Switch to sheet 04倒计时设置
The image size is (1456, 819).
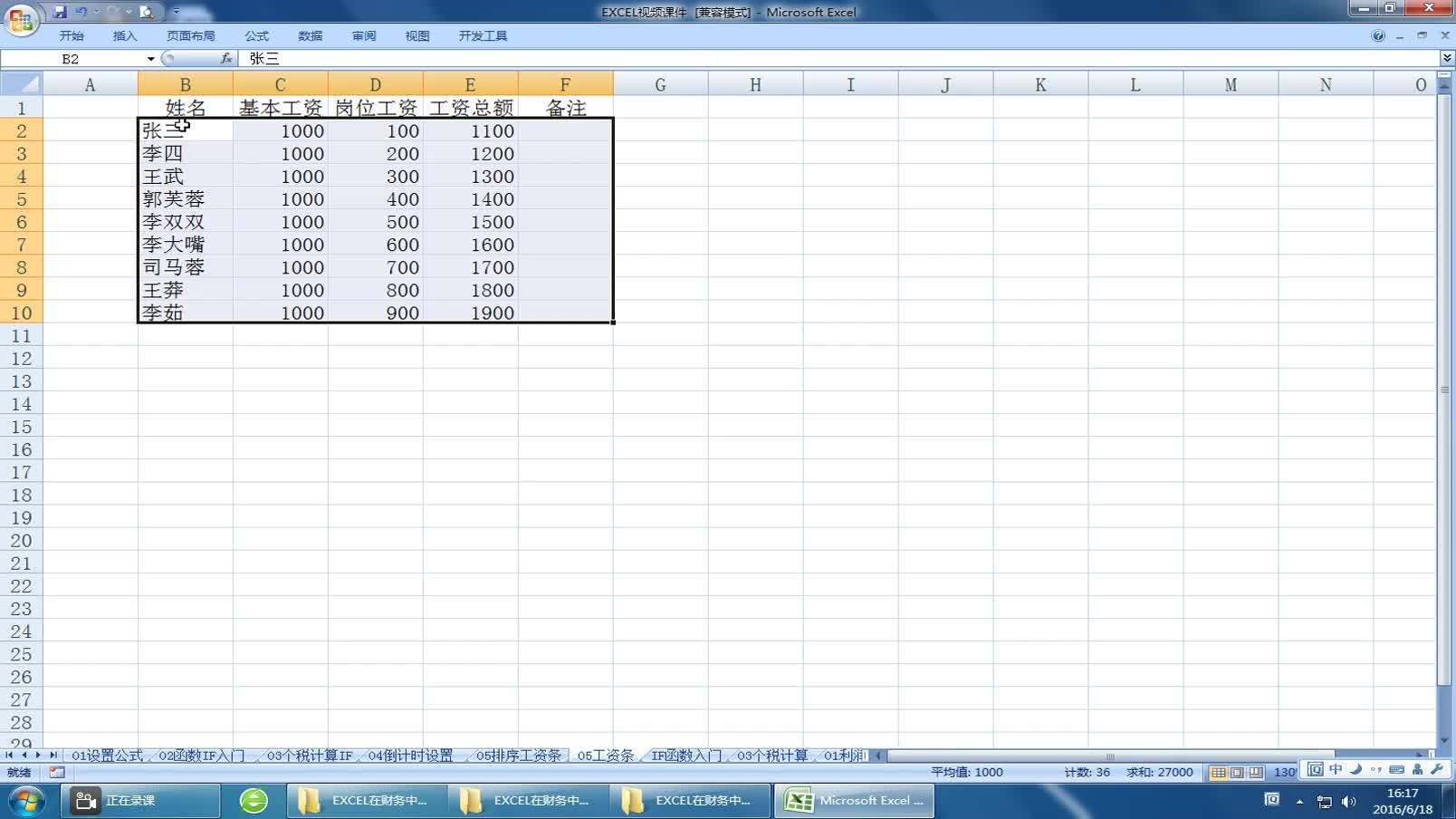coord(410,756)
